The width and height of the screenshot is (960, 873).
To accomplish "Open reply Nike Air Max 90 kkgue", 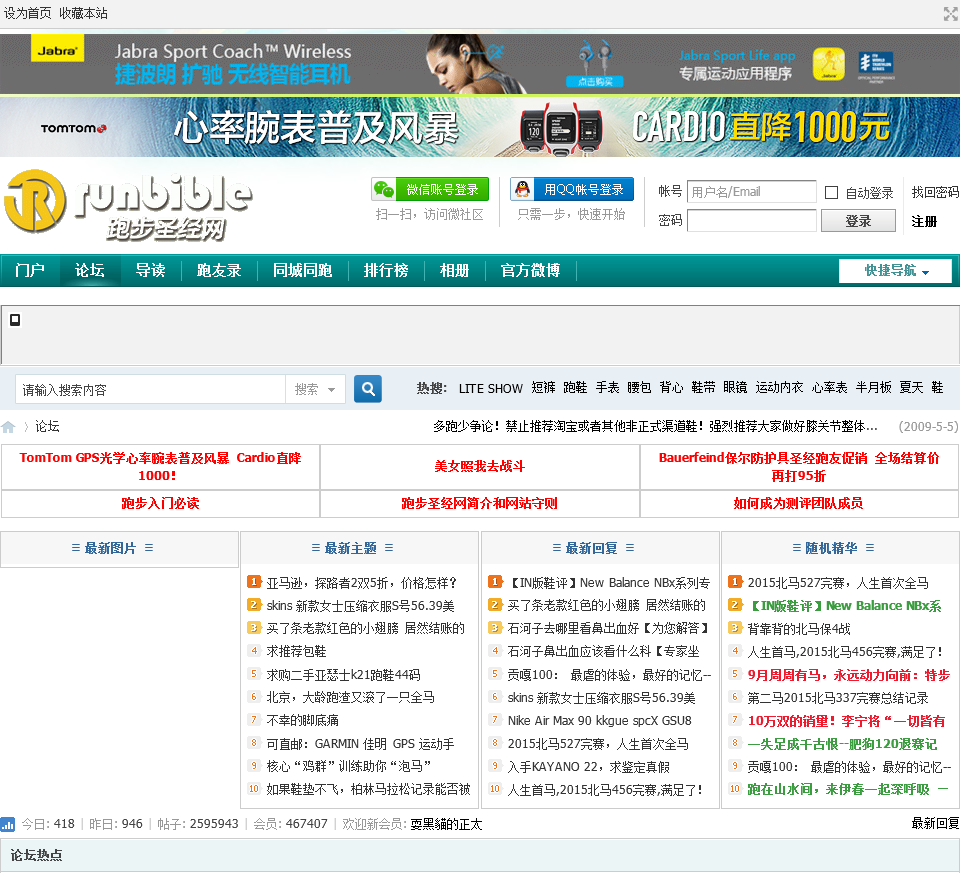I will [x=599, y=721].
